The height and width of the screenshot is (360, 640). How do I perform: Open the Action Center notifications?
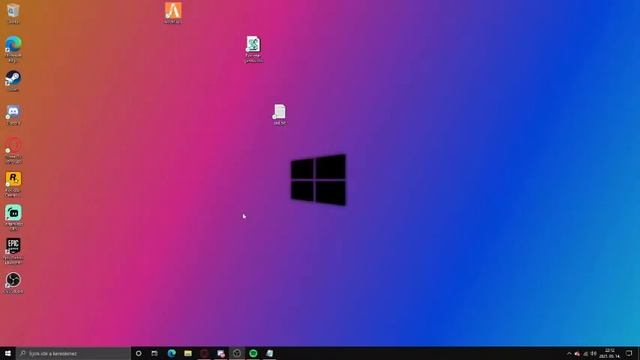pos(629,353)
